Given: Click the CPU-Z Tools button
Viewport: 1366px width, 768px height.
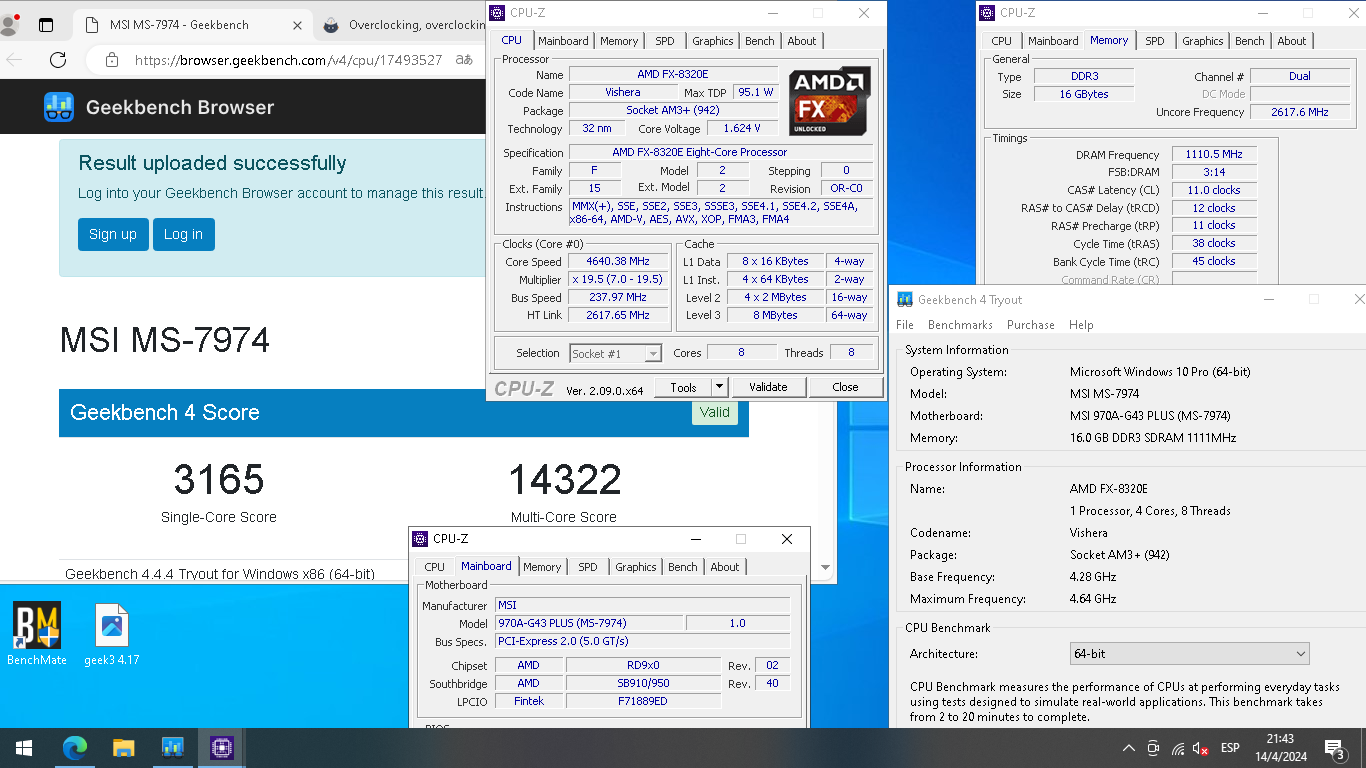Looking at the screenshot, I should pos(684,387).
